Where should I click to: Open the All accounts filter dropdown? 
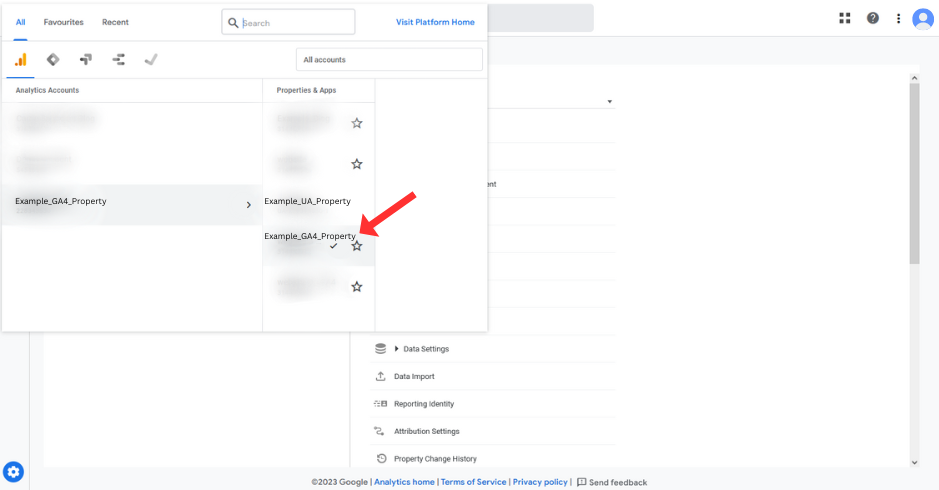coord(389,60)
